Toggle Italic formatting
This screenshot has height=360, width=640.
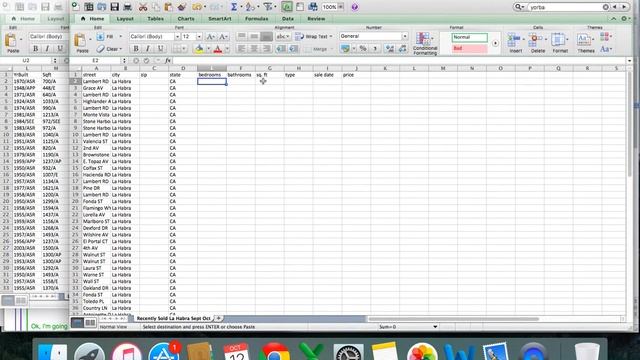[148, 49]
